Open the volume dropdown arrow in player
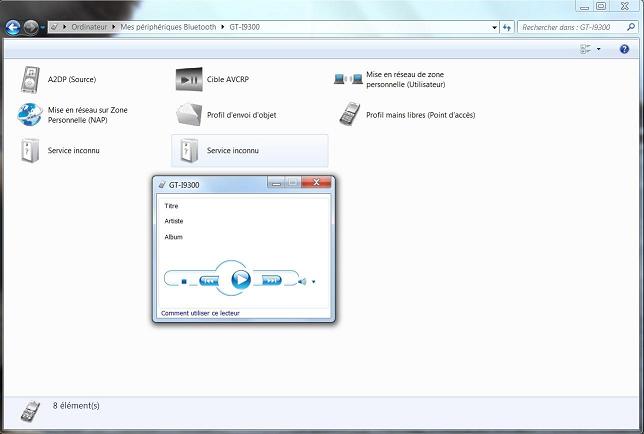Image resolution: width=644 pixels, height=434 pixels. (x=313, y=282)
